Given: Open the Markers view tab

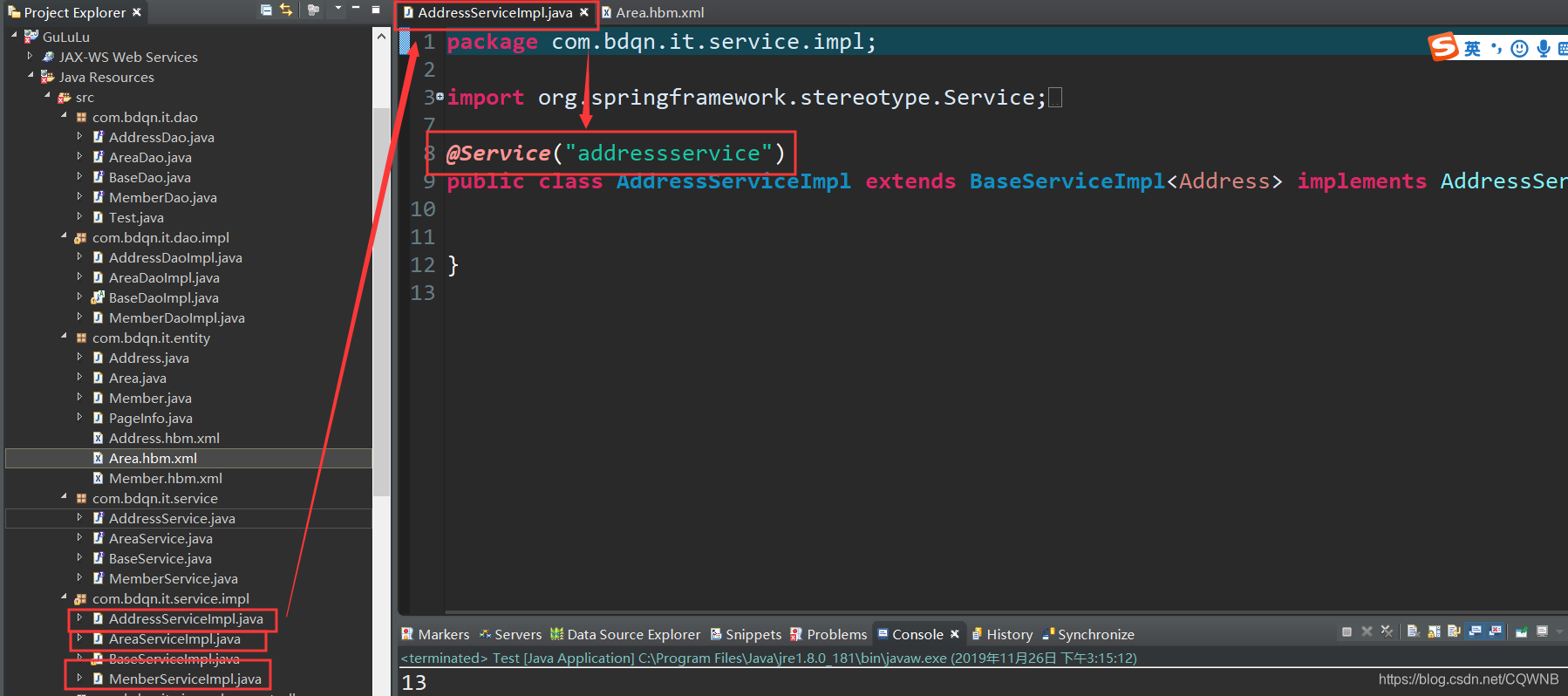Looking at the screenshot, I should tap(435, 634).
